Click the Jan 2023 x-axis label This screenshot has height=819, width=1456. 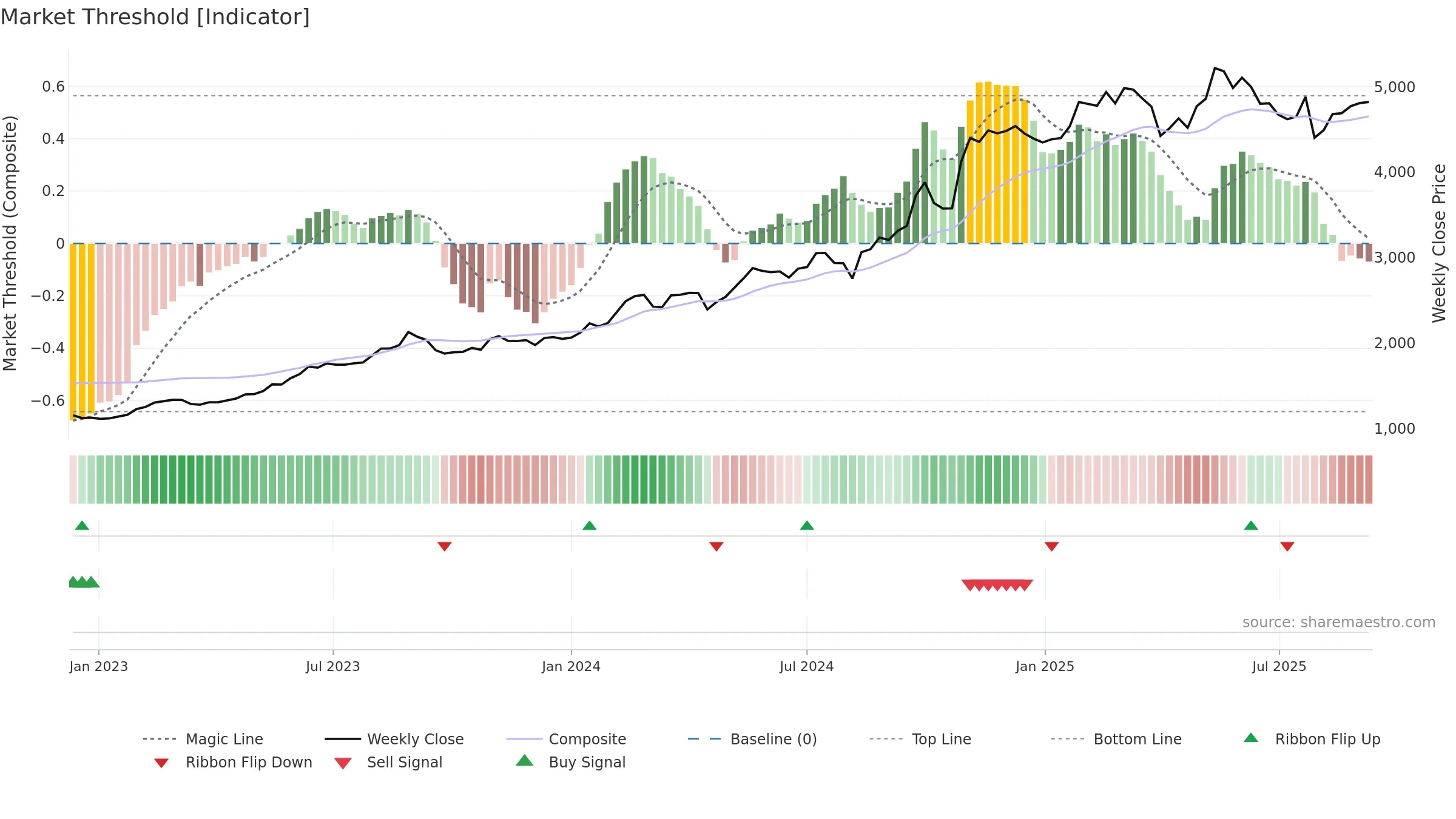[x=99, y=666]
